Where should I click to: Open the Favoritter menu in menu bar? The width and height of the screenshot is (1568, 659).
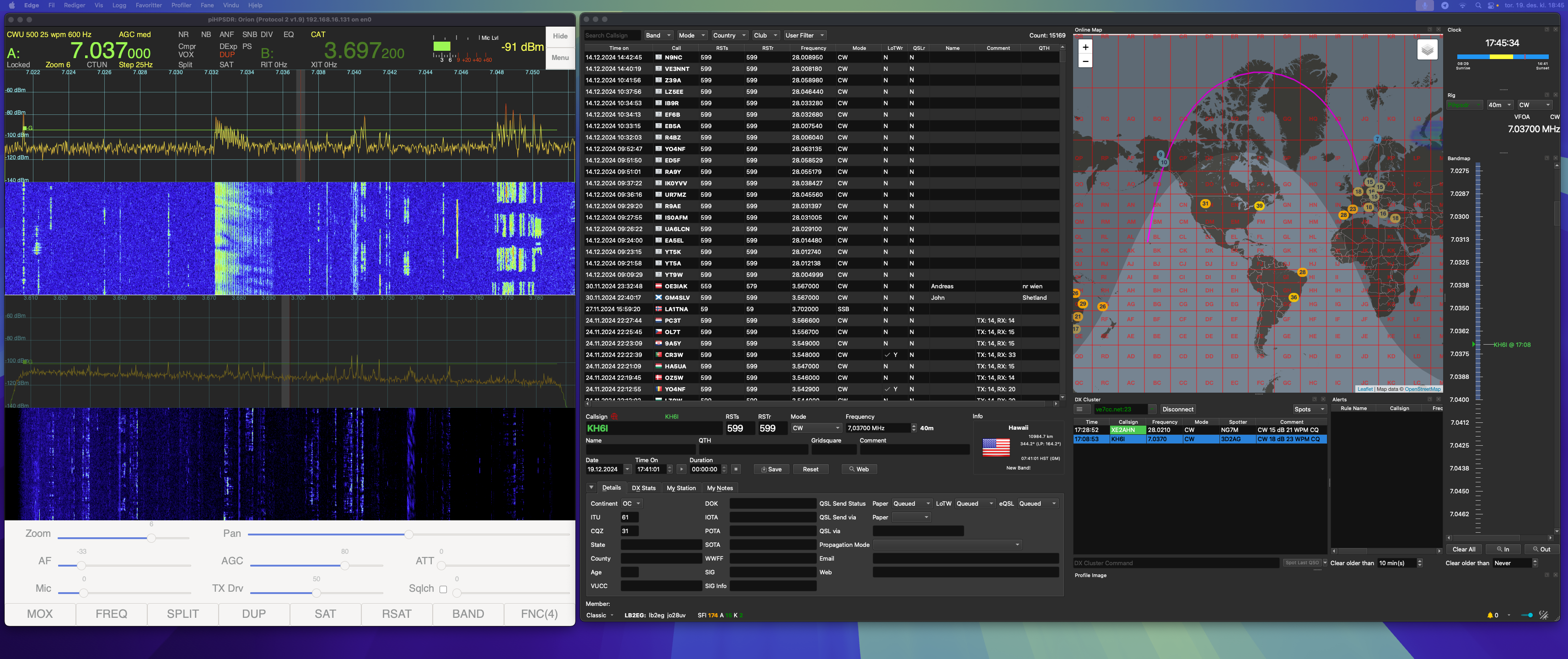149,5
